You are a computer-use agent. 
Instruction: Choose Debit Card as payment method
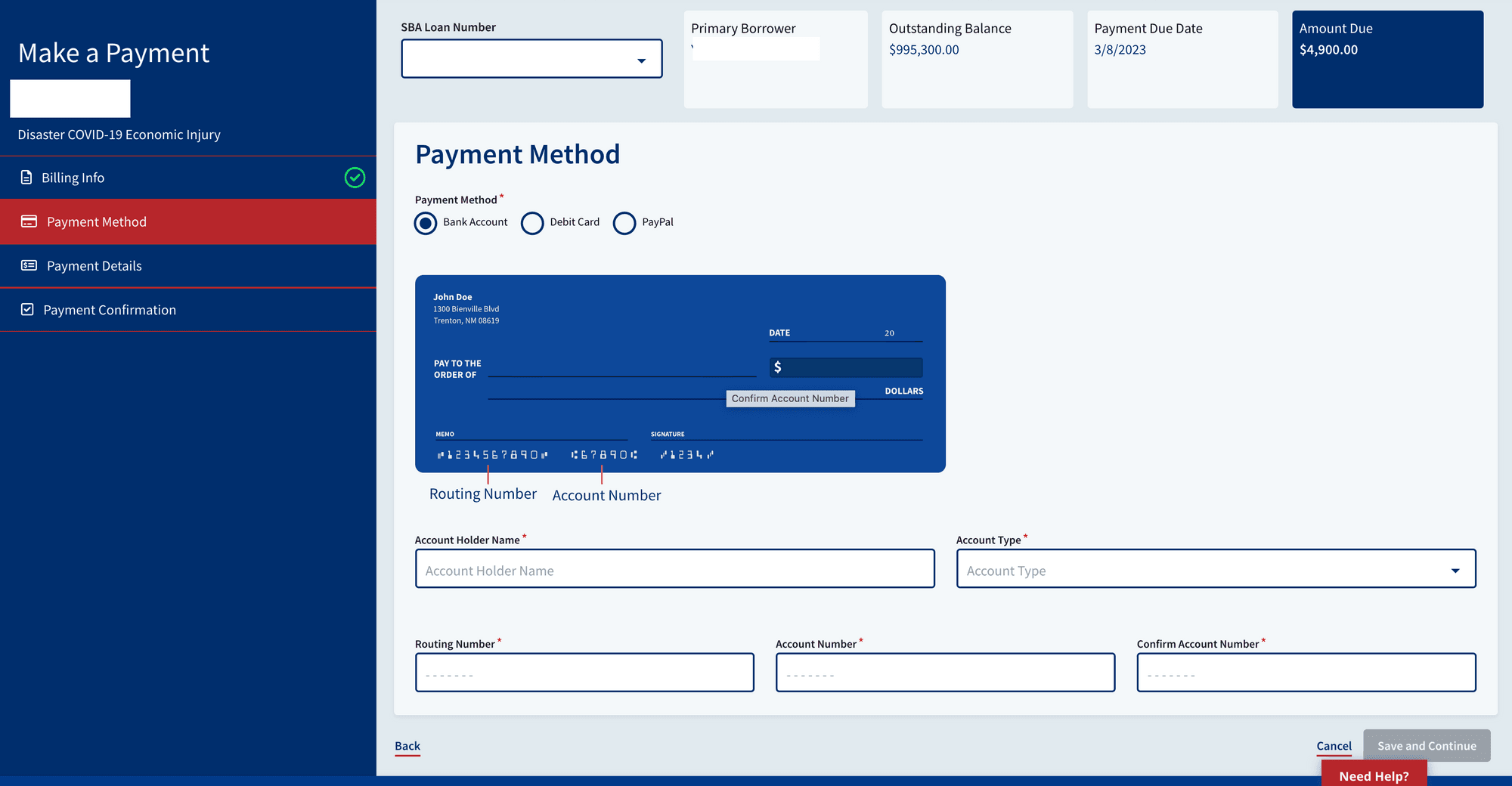[532, 223]
